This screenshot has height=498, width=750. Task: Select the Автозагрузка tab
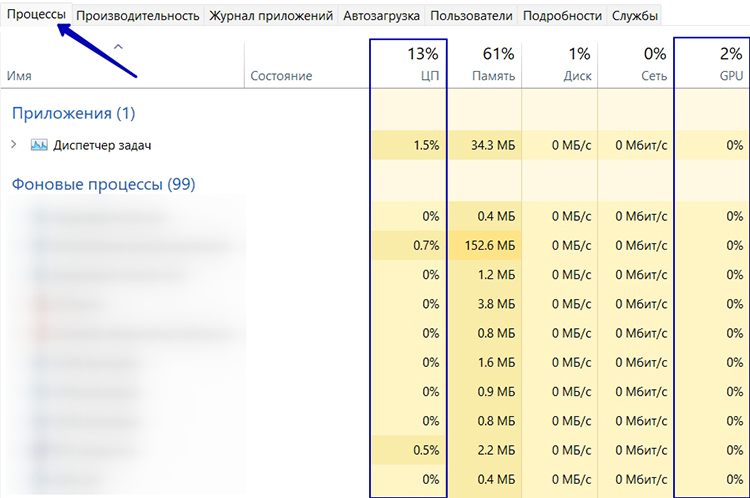click(381, 16)
